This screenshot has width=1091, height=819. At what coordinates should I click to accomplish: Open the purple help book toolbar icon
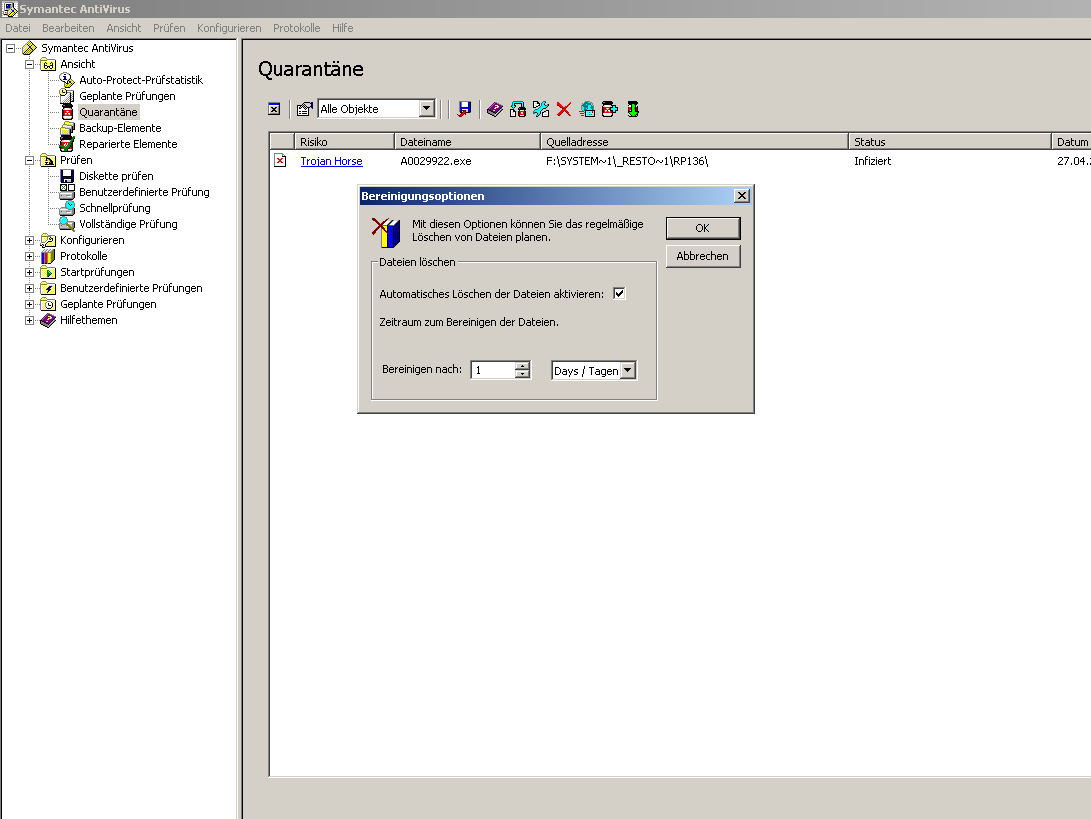[x=495, y=109]
